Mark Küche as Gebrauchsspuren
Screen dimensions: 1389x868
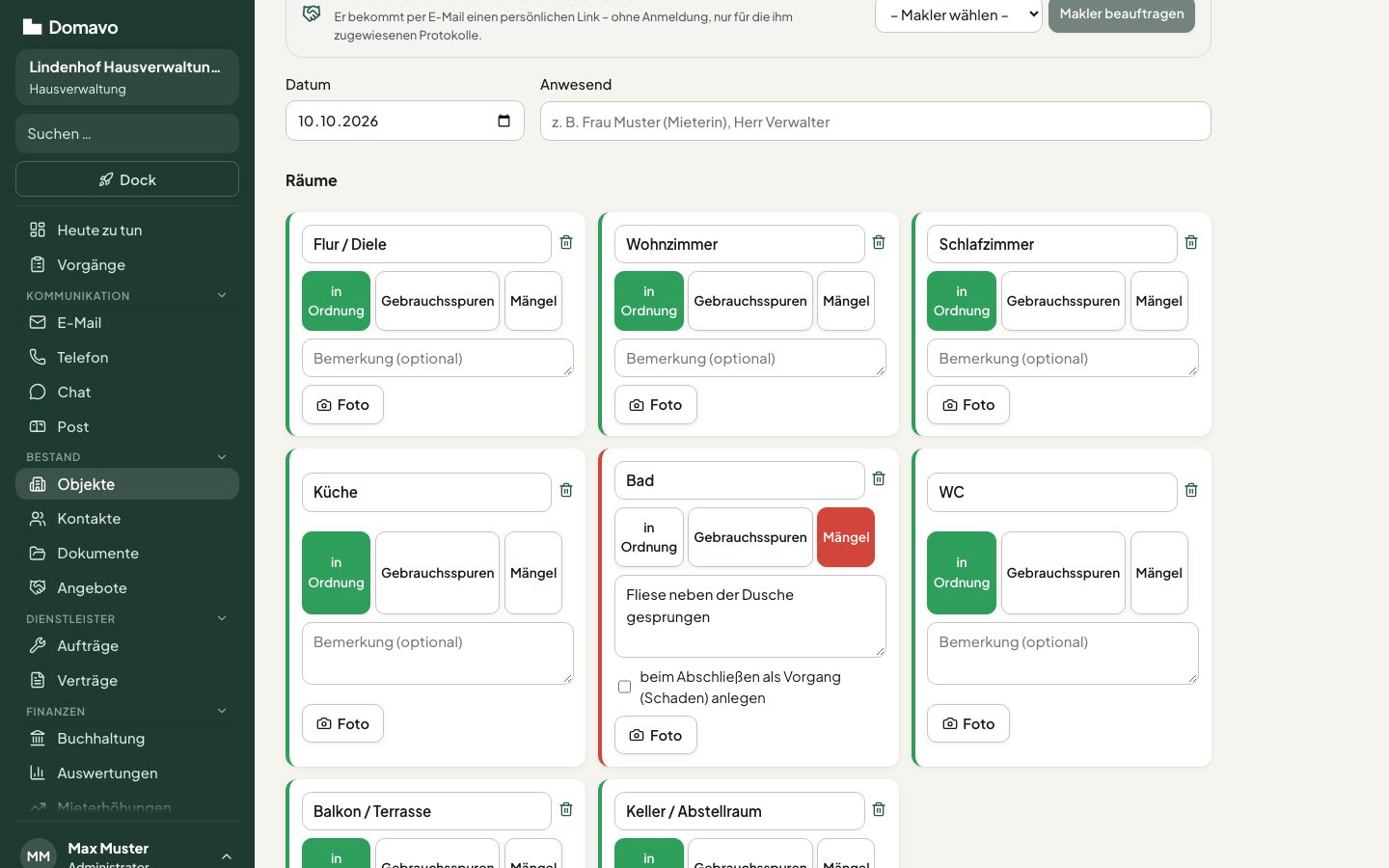tap(437, 573)
